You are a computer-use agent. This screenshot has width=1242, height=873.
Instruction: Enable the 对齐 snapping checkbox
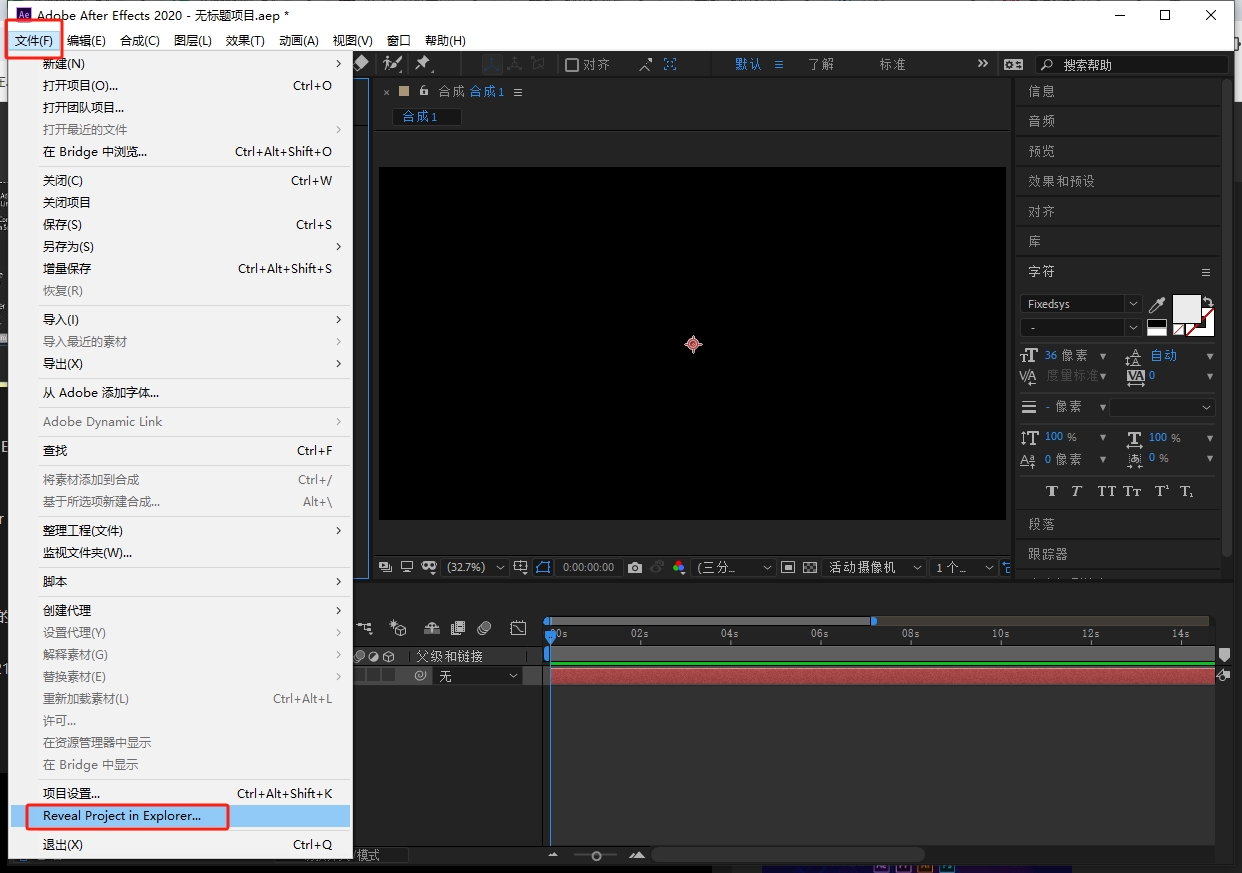tap(572, 64)
